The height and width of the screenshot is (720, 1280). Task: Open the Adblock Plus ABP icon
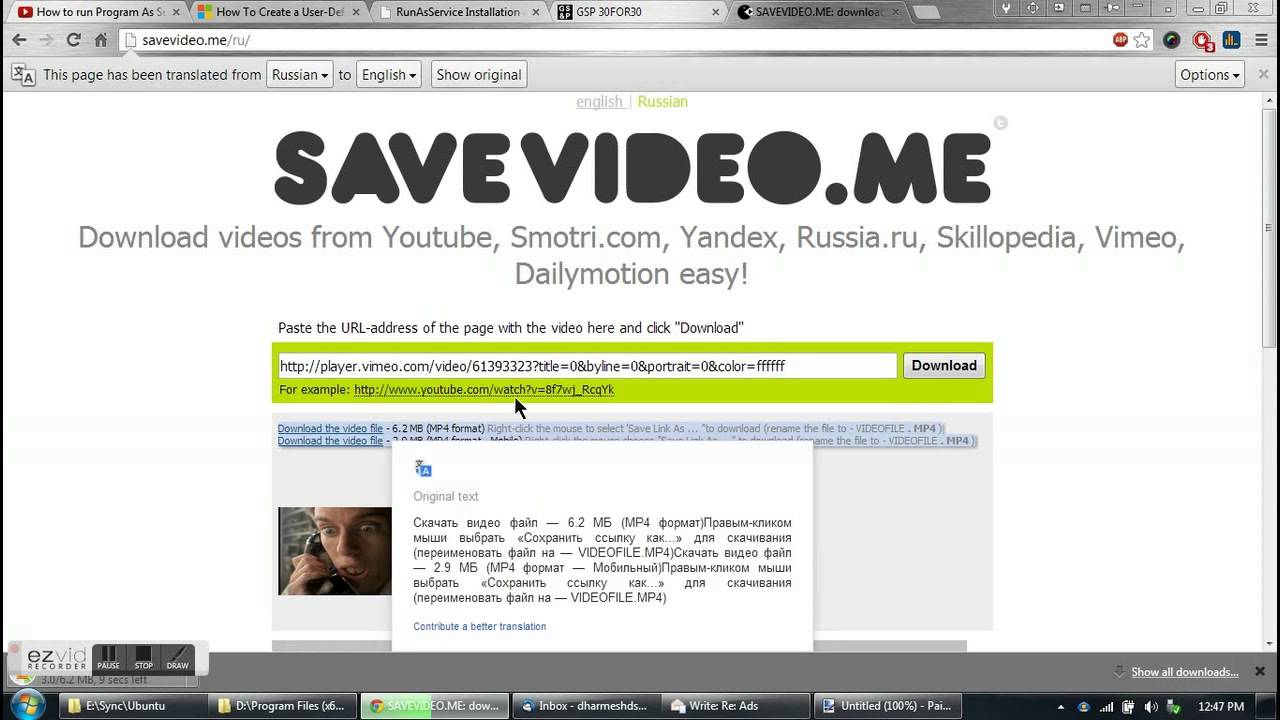pos(1121,40)
